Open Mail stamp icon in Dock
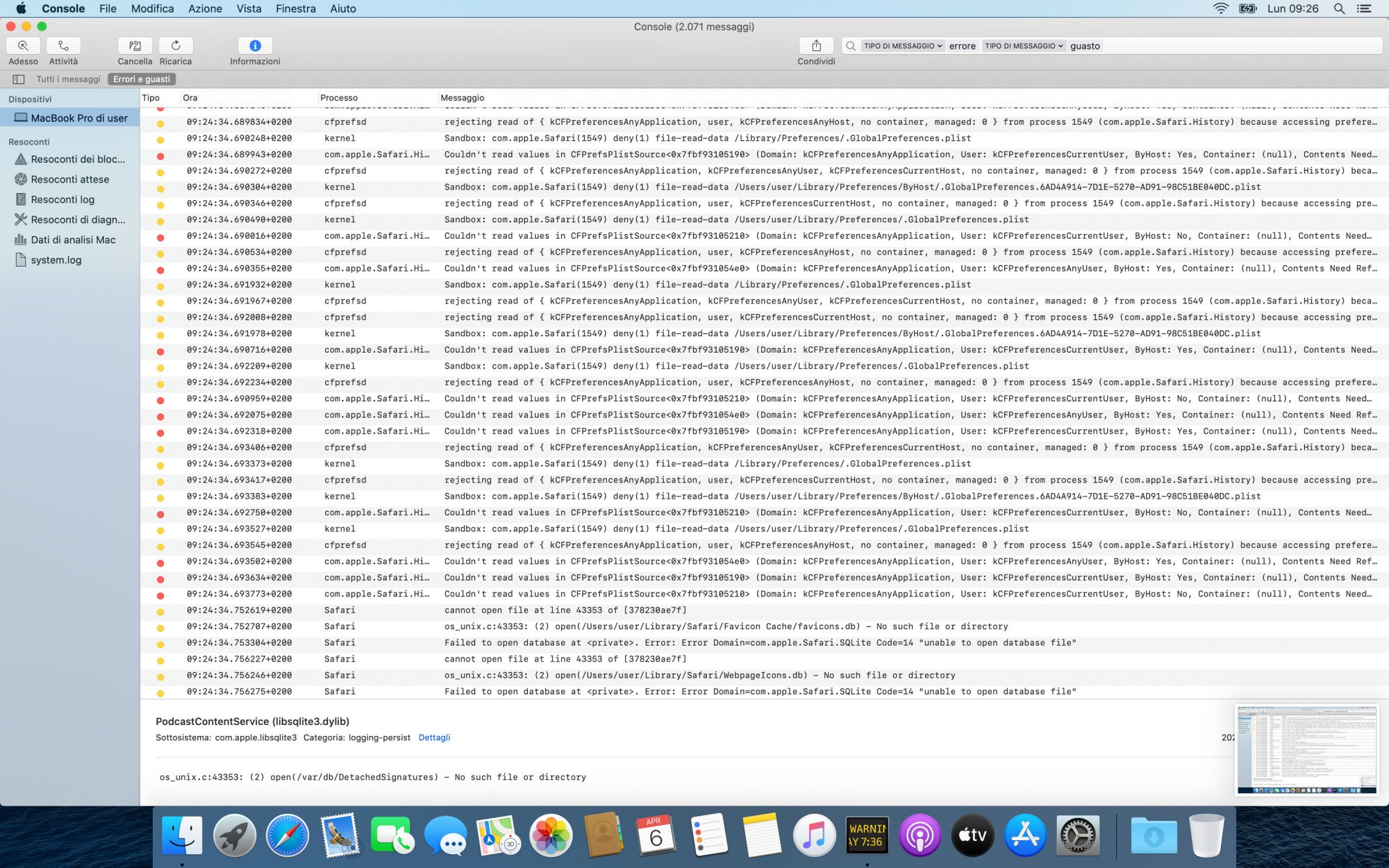1389x868 pixels. pyautogui.click(x=340, y=835)
